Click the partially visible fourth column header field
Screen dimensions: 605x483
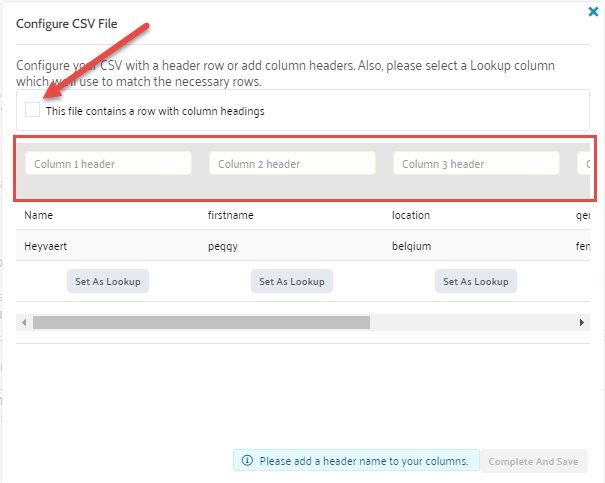584,164
